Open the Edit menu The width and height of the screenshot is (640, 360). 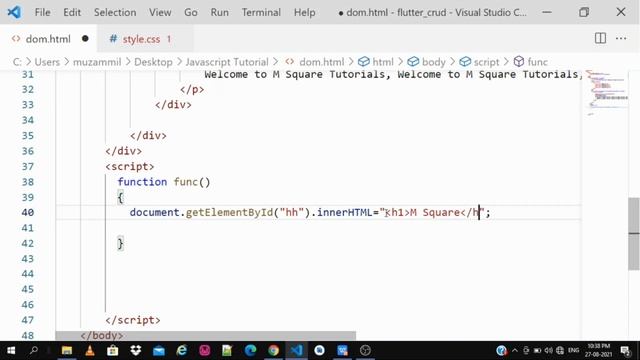click(x=72, y=12)
